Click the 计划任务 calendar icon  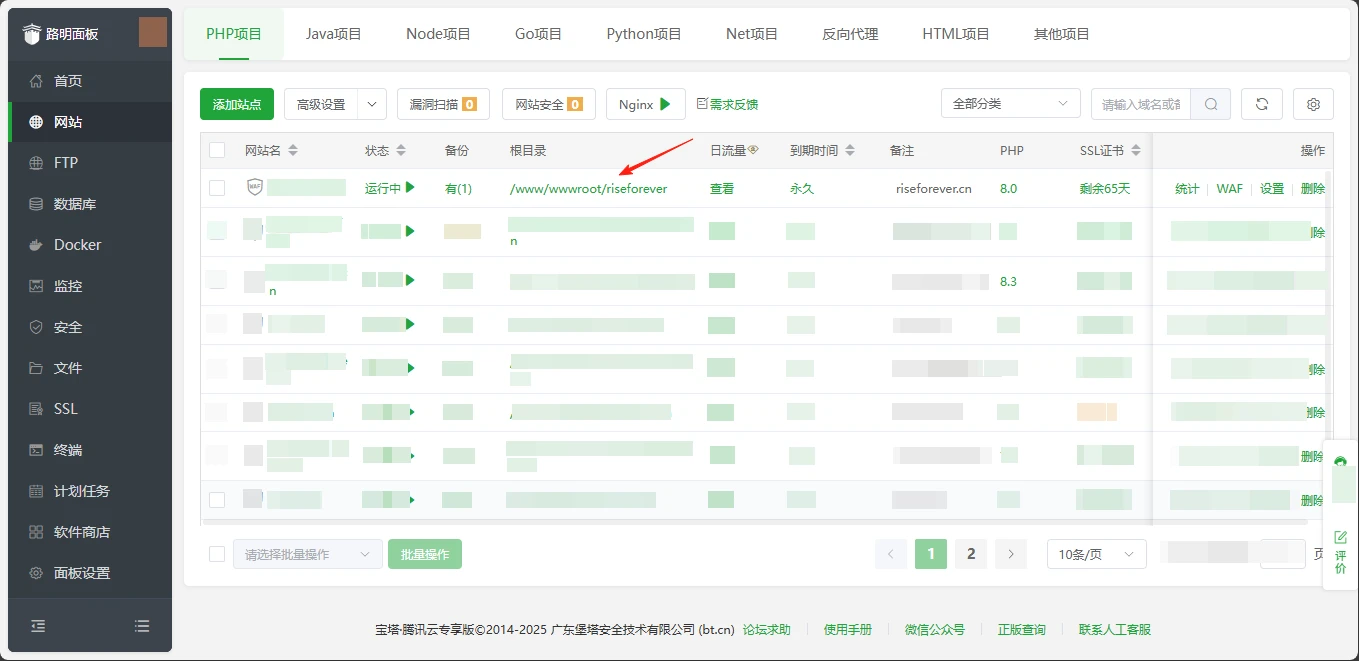[x=36, y=491]
